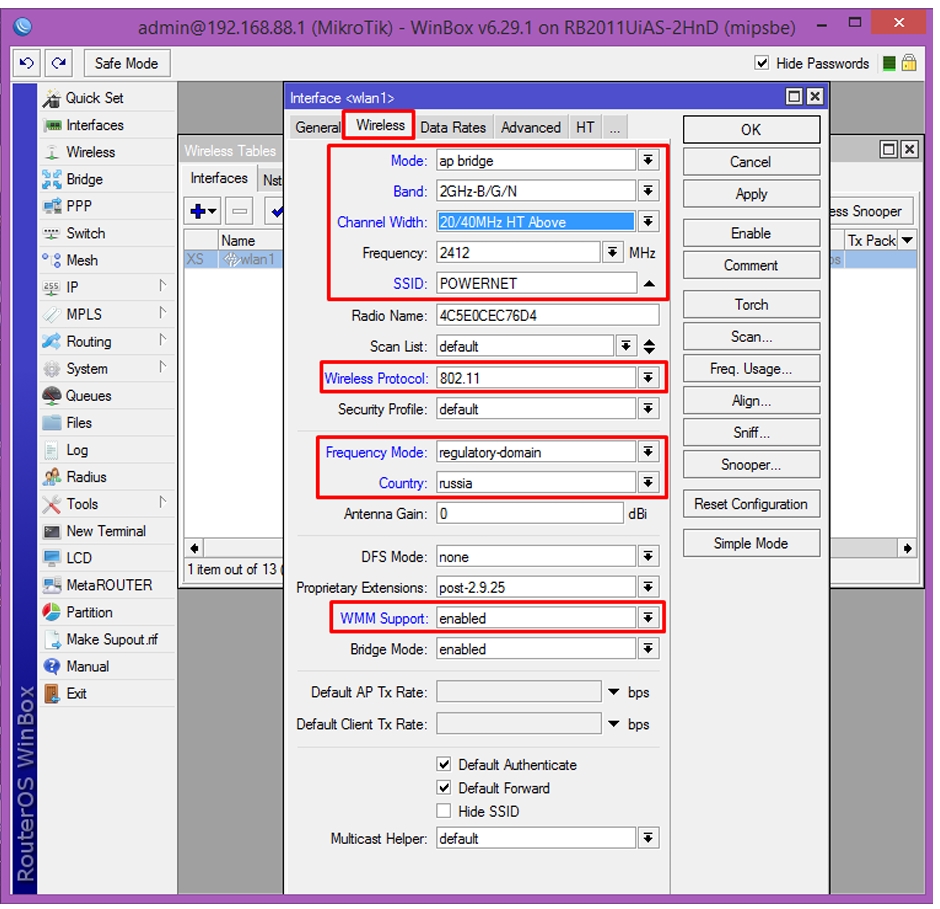Image resolution: width=940 pixels, height=909 pixels.
Task: Click the Antenna Gain input field
Action: pyautogui.click(x=530, y=514)
